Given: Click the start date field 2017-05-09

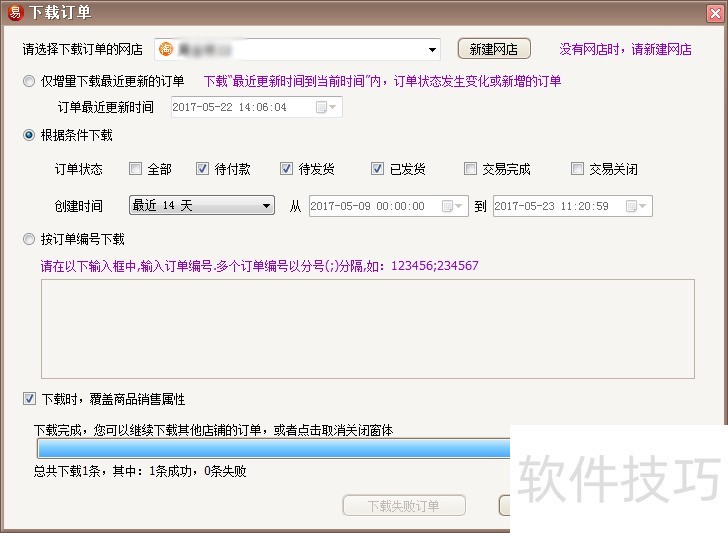Looking at the screenshot, I should [x=389, y=206].
